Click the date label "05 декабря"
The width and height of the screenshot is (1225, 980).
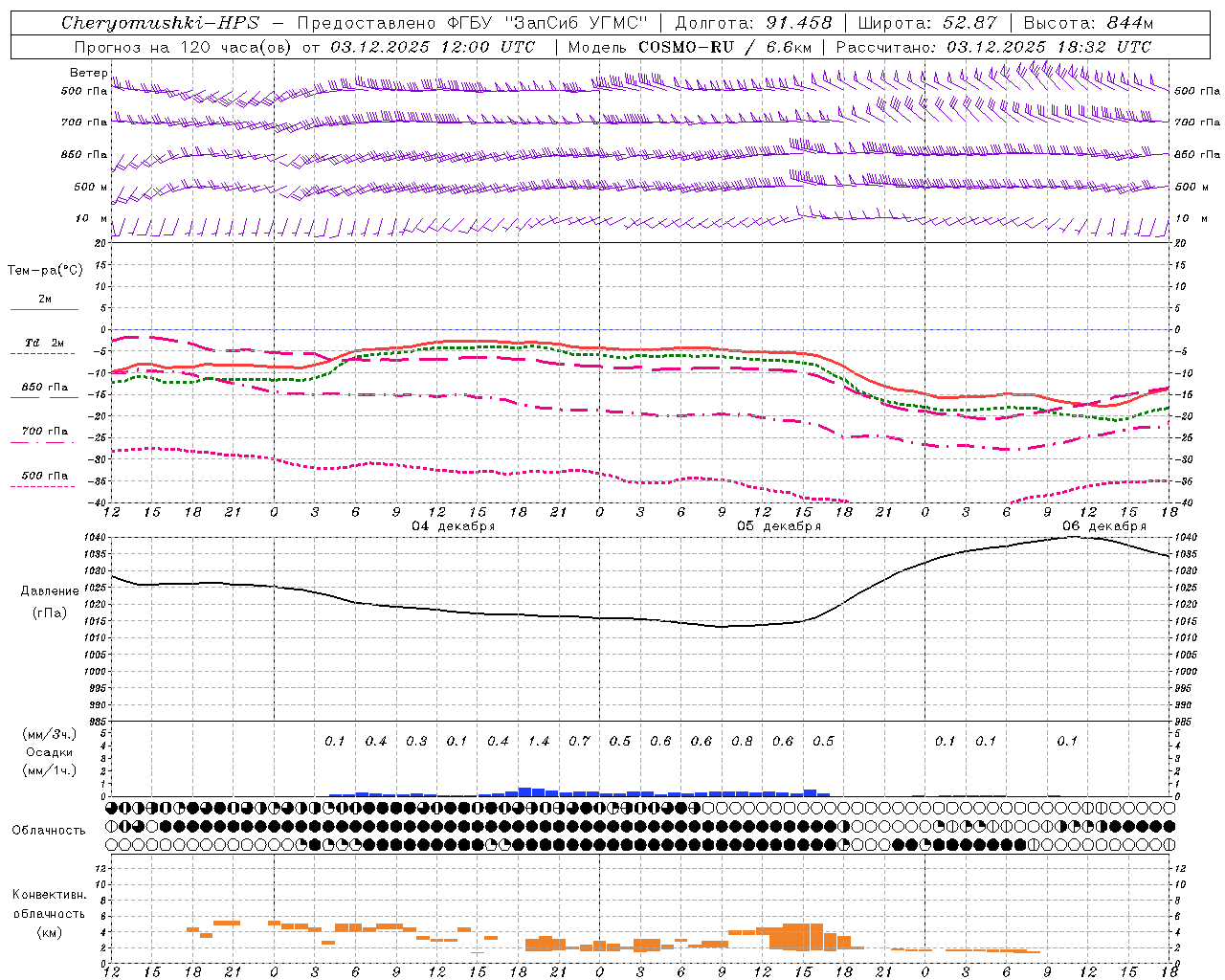[x=778, y=526]
